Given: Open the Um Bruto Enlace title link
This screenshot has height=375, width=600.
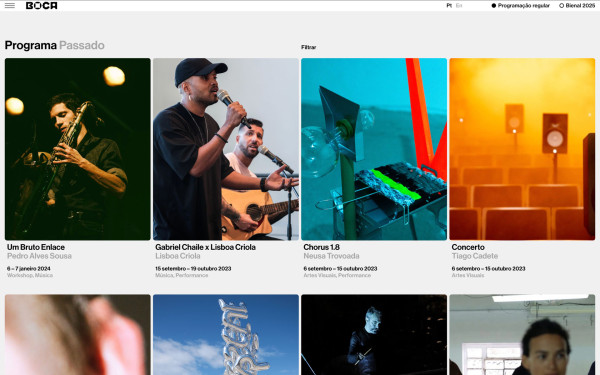Looking at the screenshot, I should pyautogui.click(x=36, y=247).
